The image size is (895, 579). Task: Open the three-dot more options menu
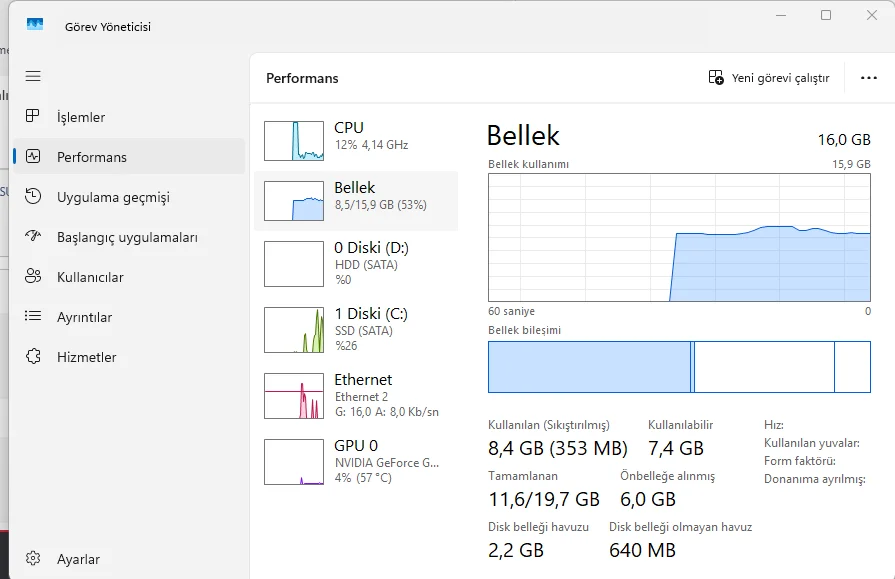868,78
